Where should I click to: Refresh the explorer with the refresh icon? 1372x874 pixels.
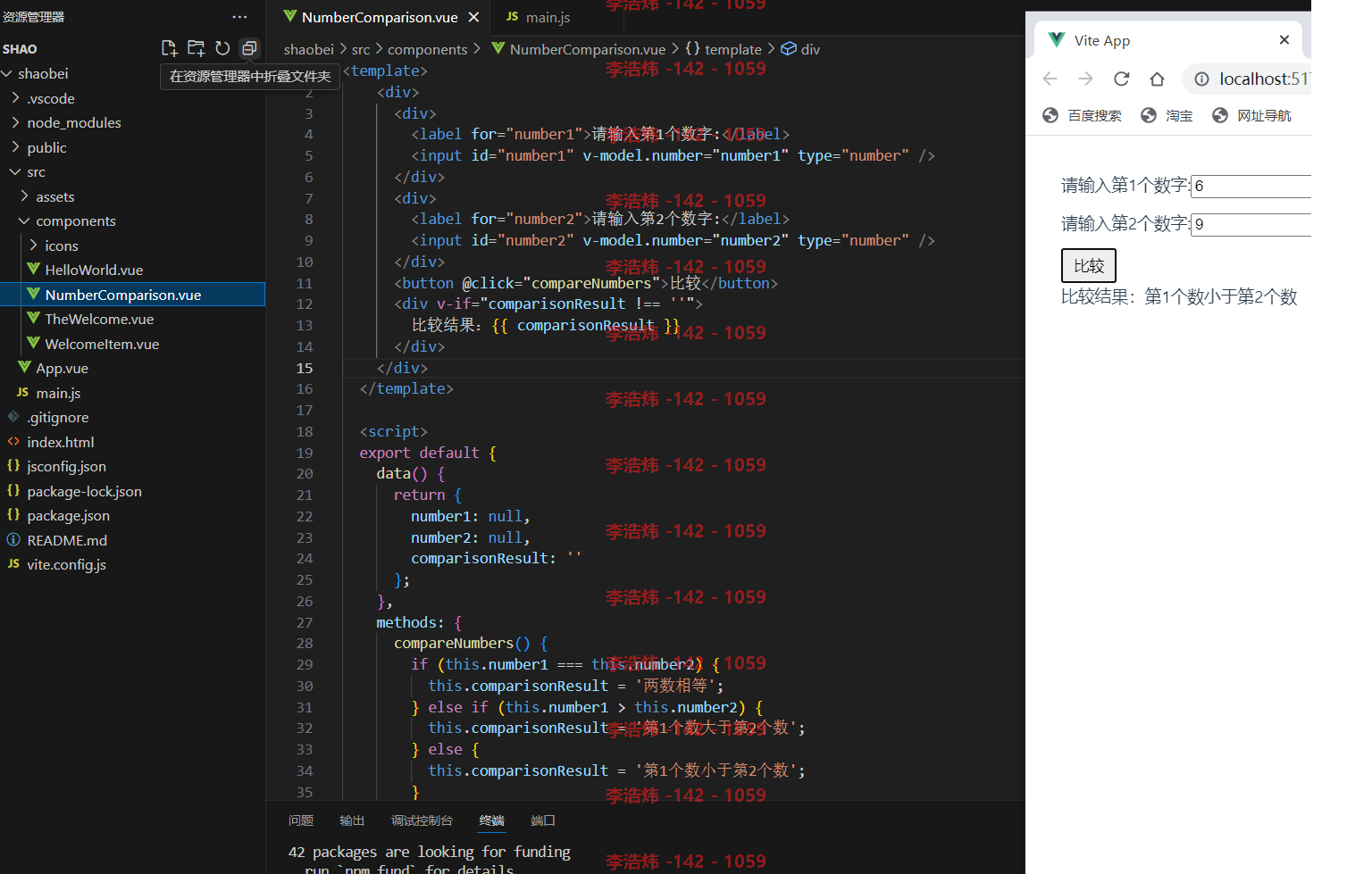point(222,48)
